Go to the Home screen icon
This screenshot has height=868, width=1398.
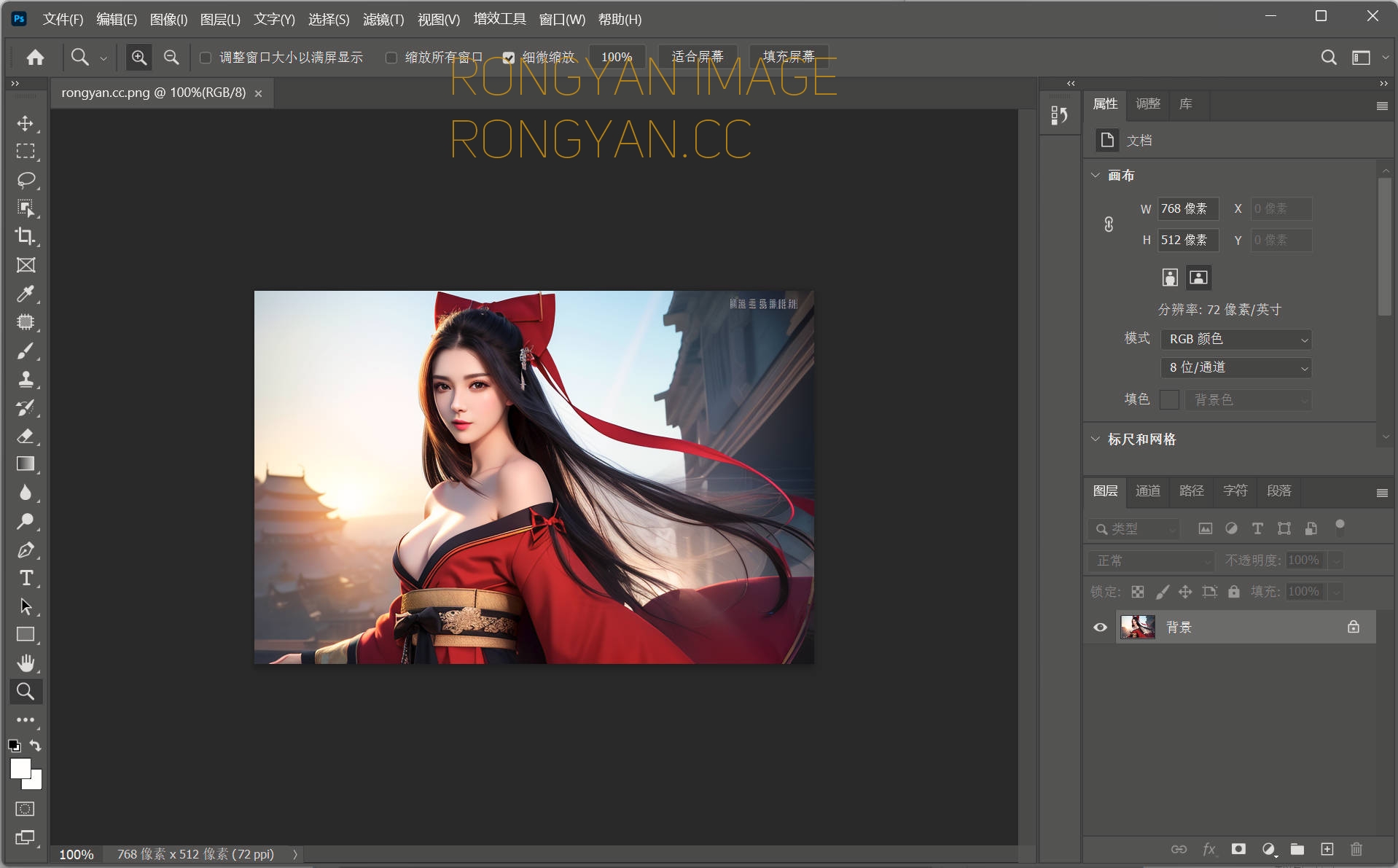point(35,57)
